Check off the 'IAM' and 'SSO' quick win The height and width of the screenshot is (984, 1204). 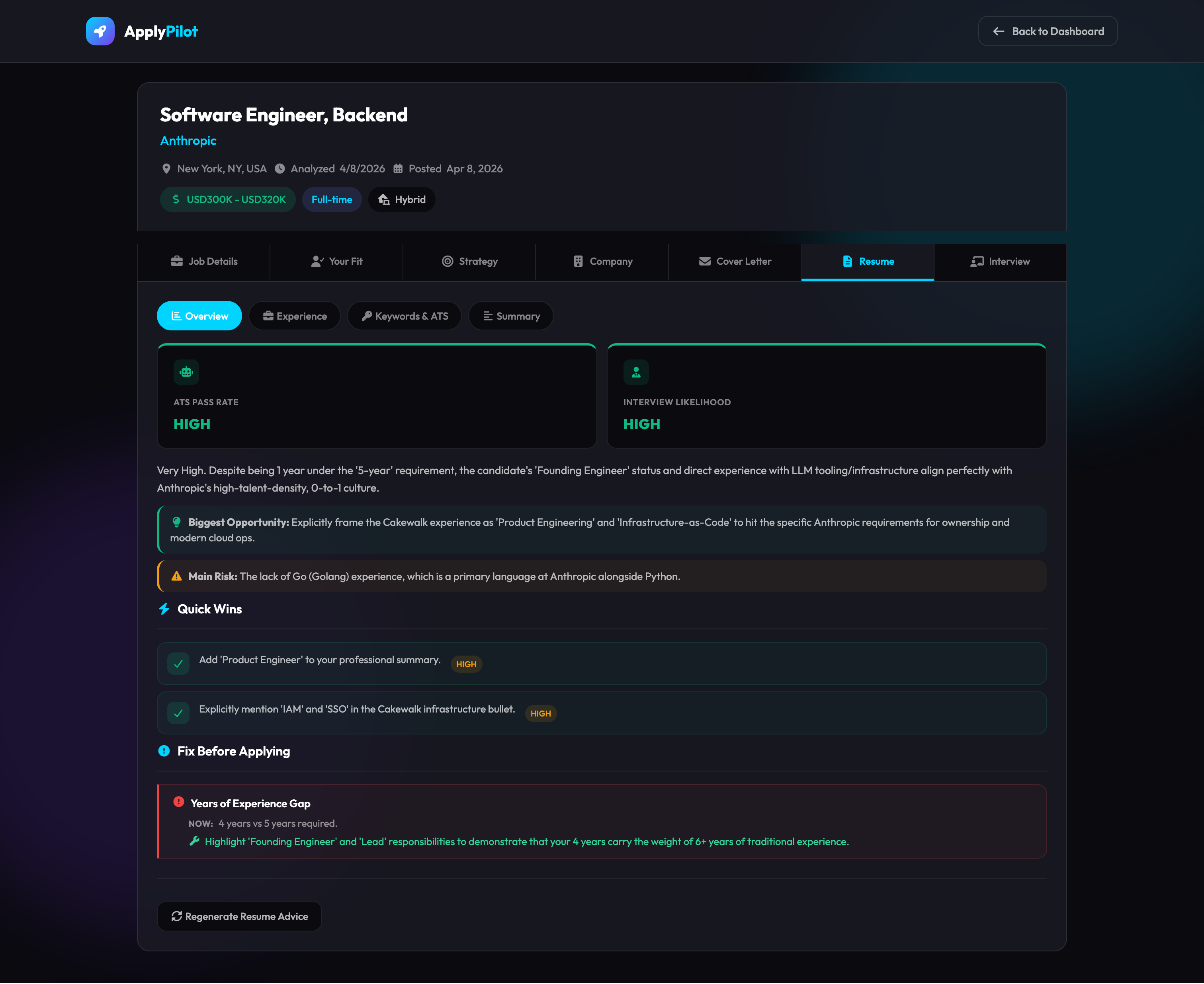click(x=178, y=713)
